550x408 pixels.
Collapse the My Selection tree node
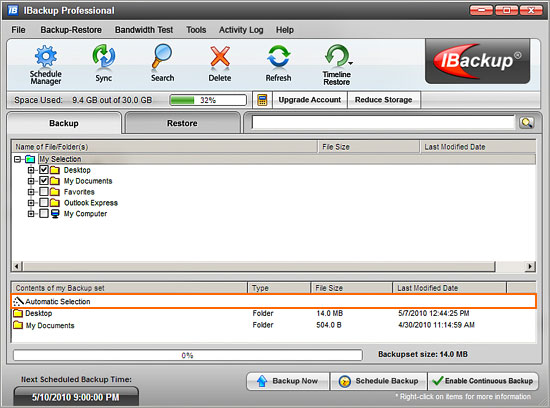pyautogui.click(x=18, y=159)
